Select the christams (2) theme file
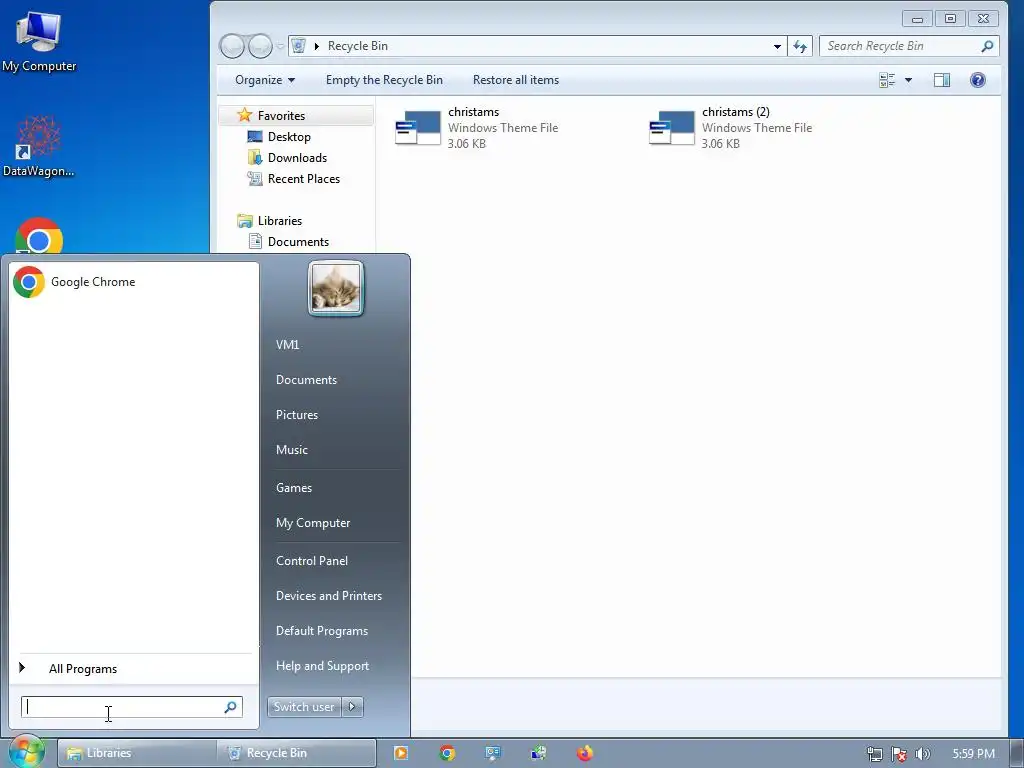 point(731,128)
